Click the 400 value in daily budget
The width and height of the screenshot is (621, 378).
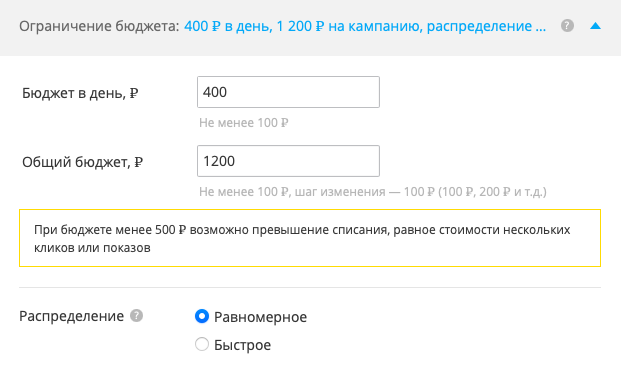(x=215, y=92)
